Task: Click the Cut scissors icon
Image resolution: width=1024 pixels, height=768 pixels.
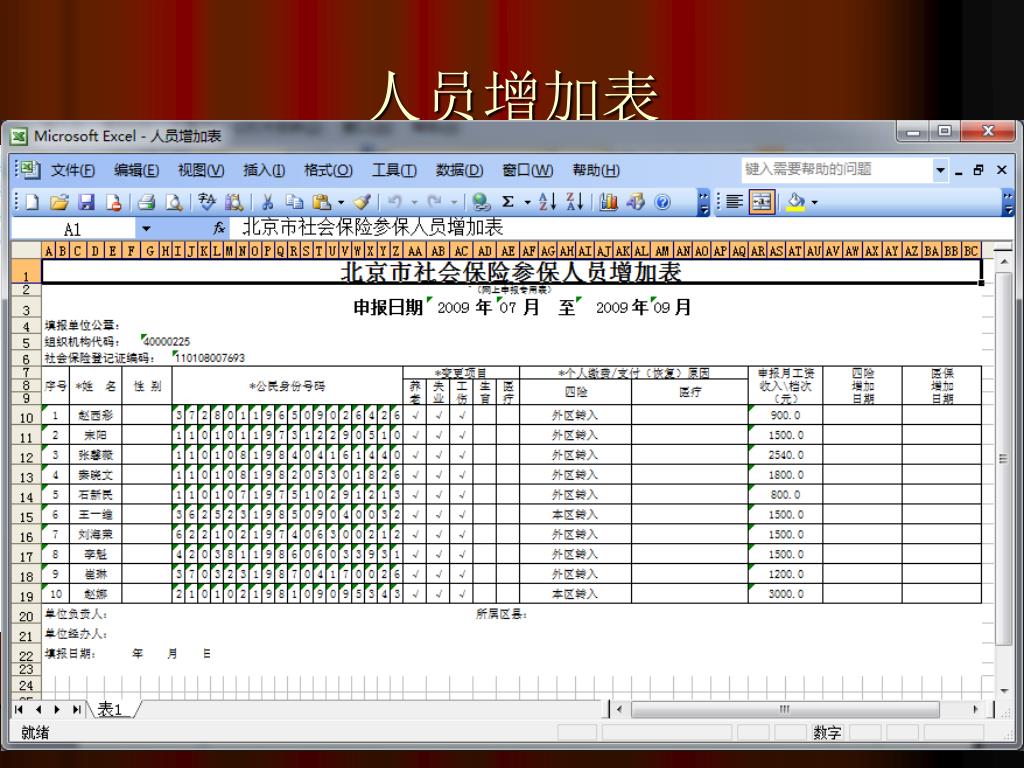Action: (x=267, y=202)
